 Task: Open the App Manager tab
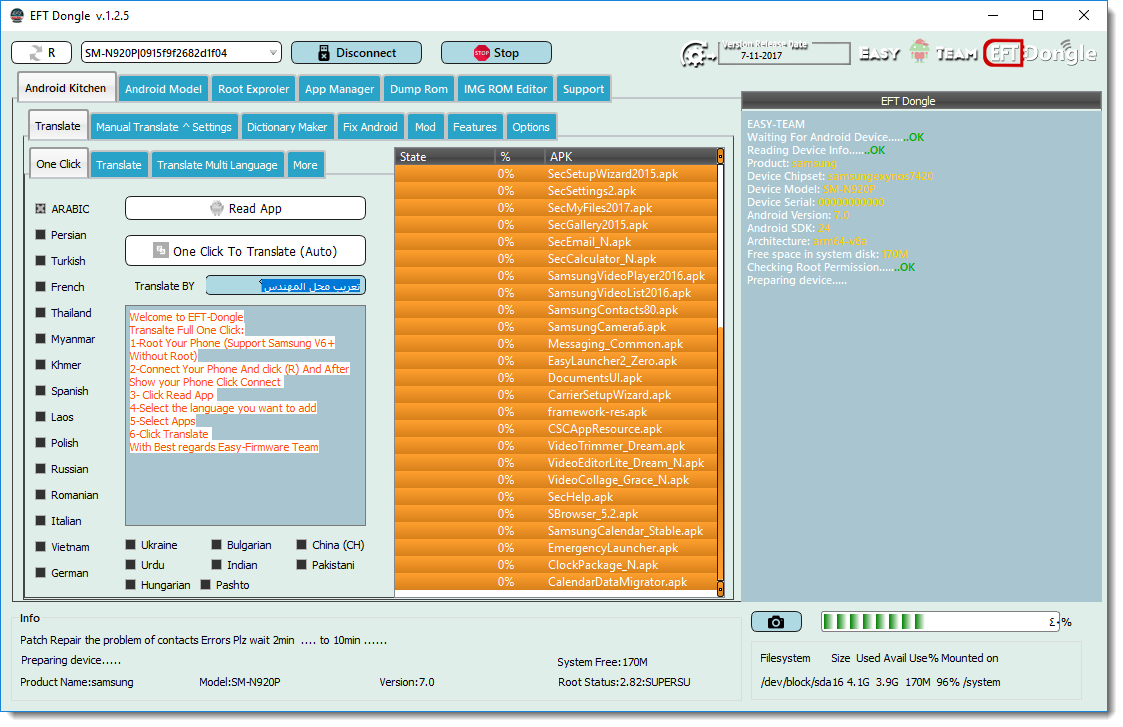click(339, 89)
